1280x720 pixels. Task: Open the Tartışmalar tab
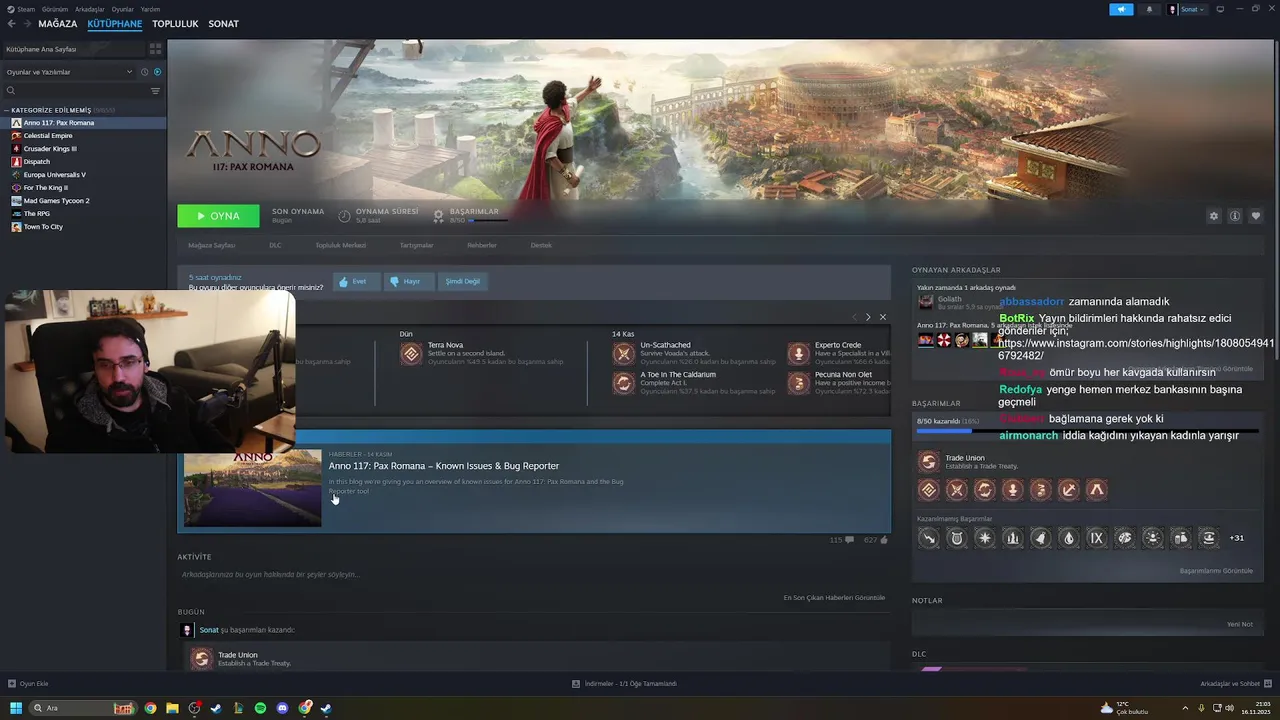pos(417,245)
